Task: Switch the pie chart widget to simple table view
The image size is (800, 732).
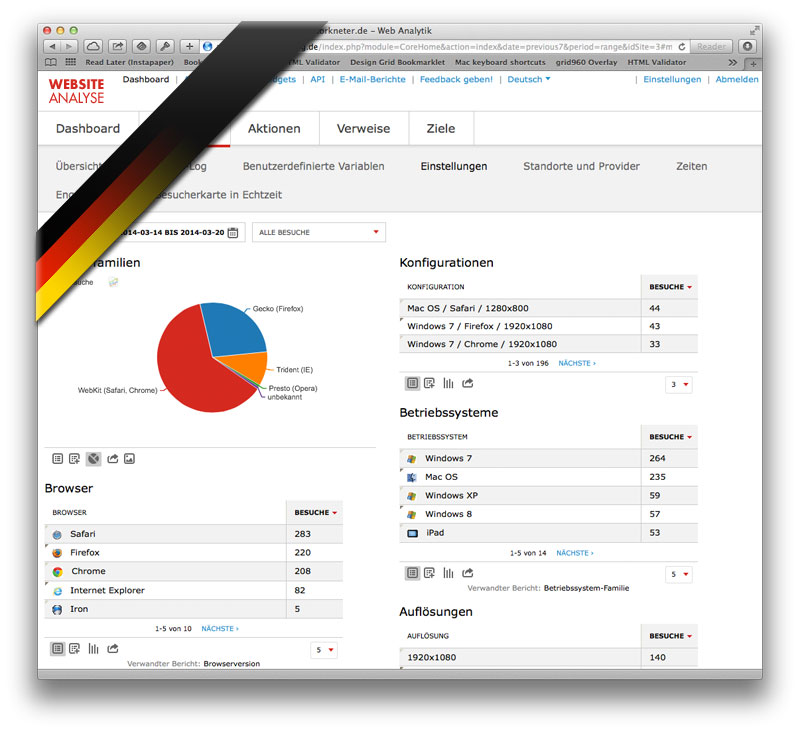Action: (x=58, y=459)
